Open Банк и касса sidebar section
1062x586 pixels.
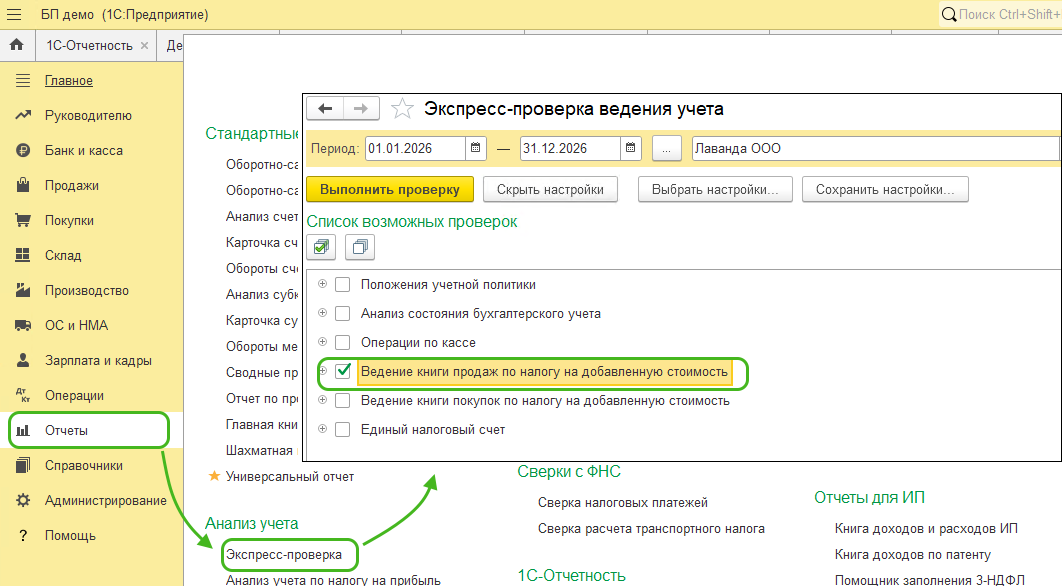tap(83, 151)
